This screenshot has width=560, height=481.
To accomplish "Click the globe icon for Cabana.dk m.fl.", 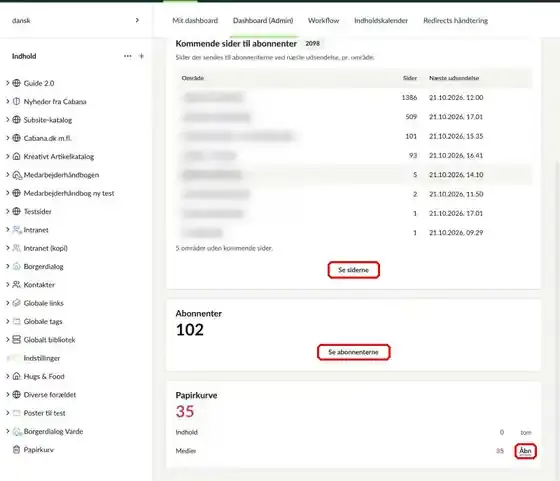I will [16, 138].
